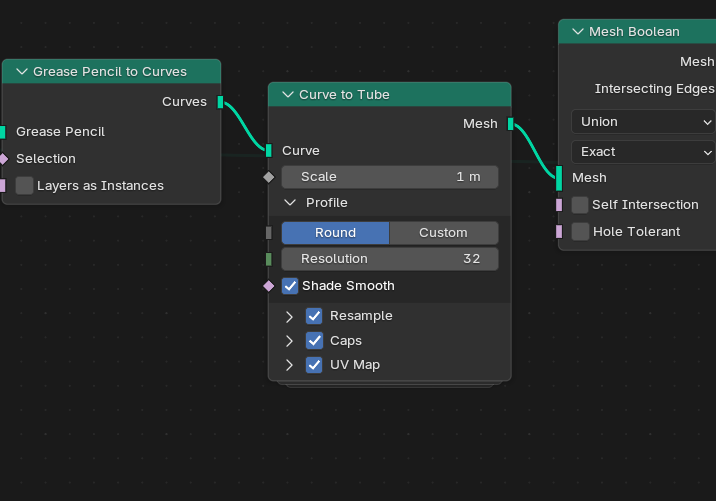Click the Intersecting Edges output label
The height and width of the screenshot is (501, 716).
pos(654,89)
